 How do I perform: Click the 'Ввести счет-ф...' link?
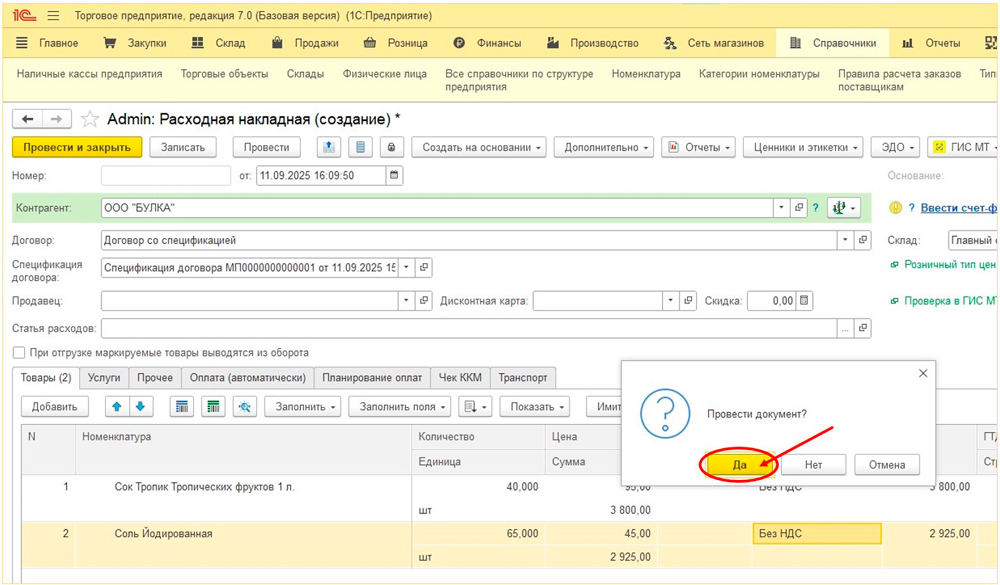(958, 207)
